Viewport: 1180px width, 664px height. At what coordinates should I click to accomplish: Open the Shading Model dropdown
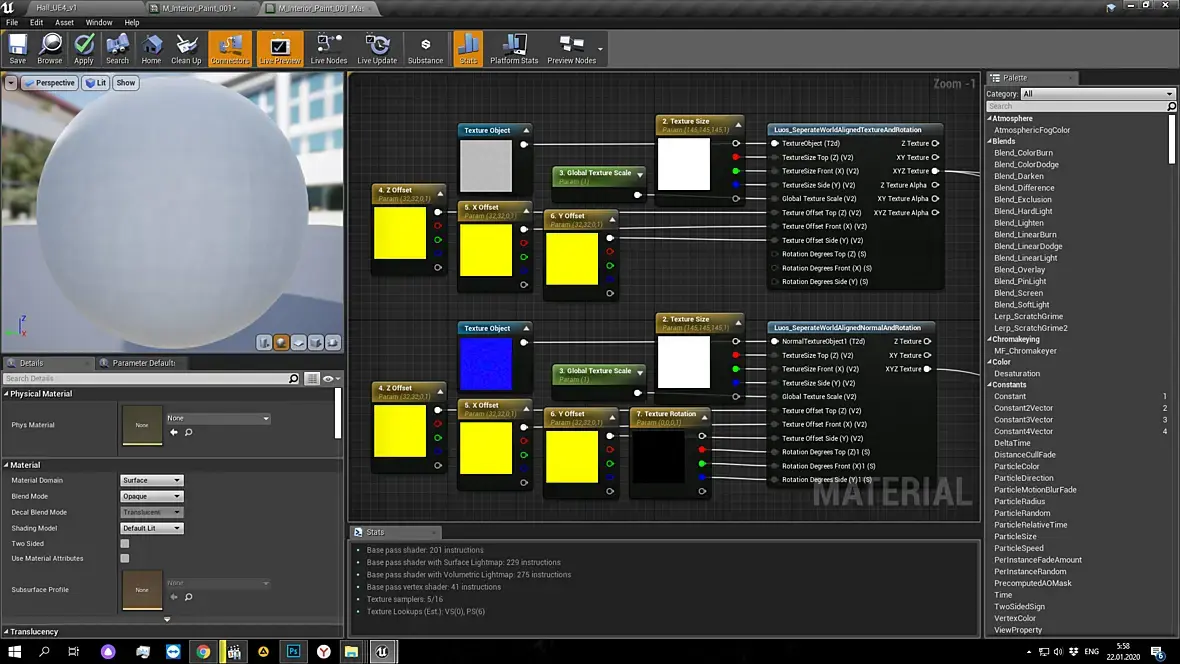152,528
